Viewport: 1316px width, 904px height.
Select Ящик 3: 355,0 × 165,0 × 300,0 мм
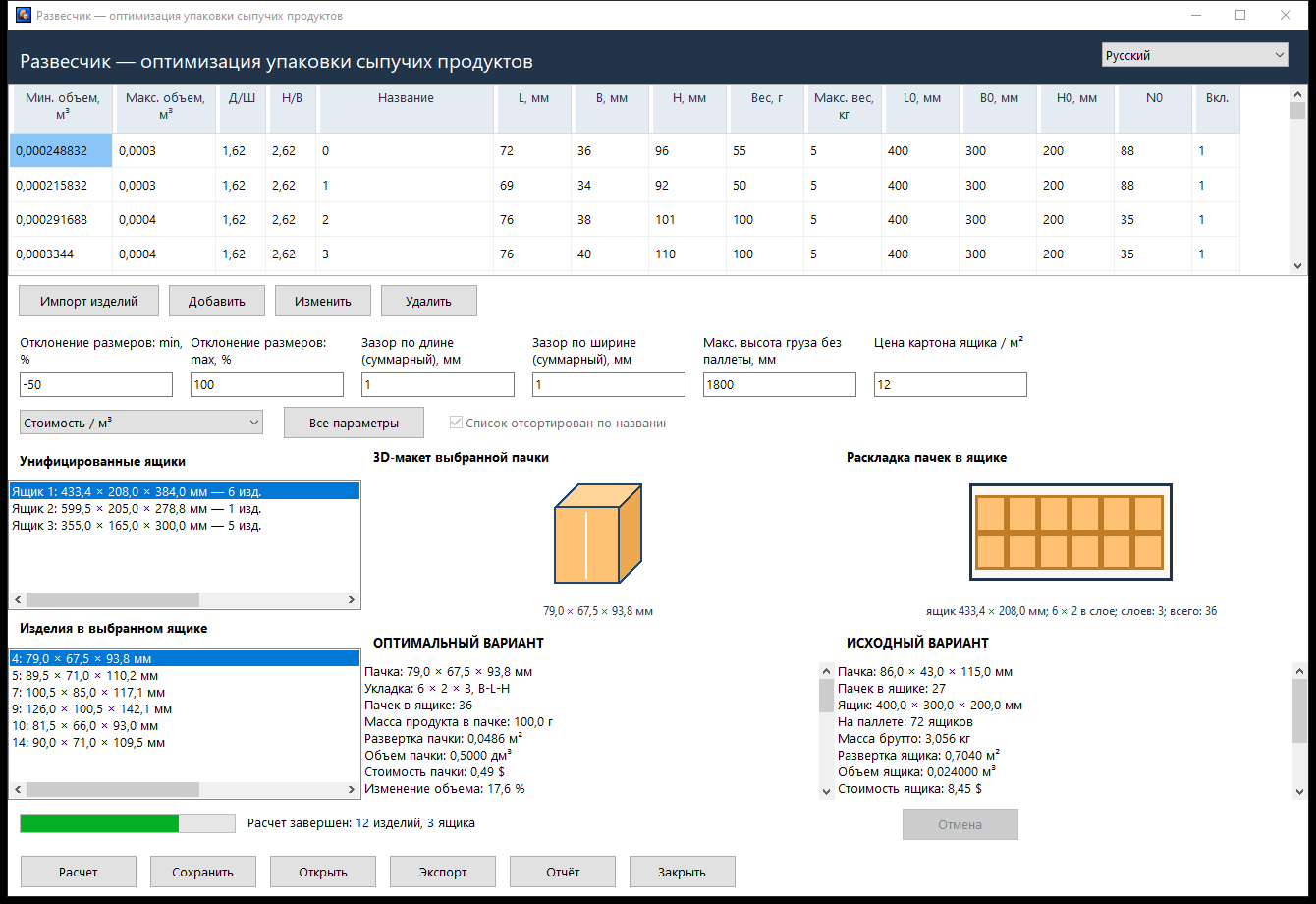(185, 525)
